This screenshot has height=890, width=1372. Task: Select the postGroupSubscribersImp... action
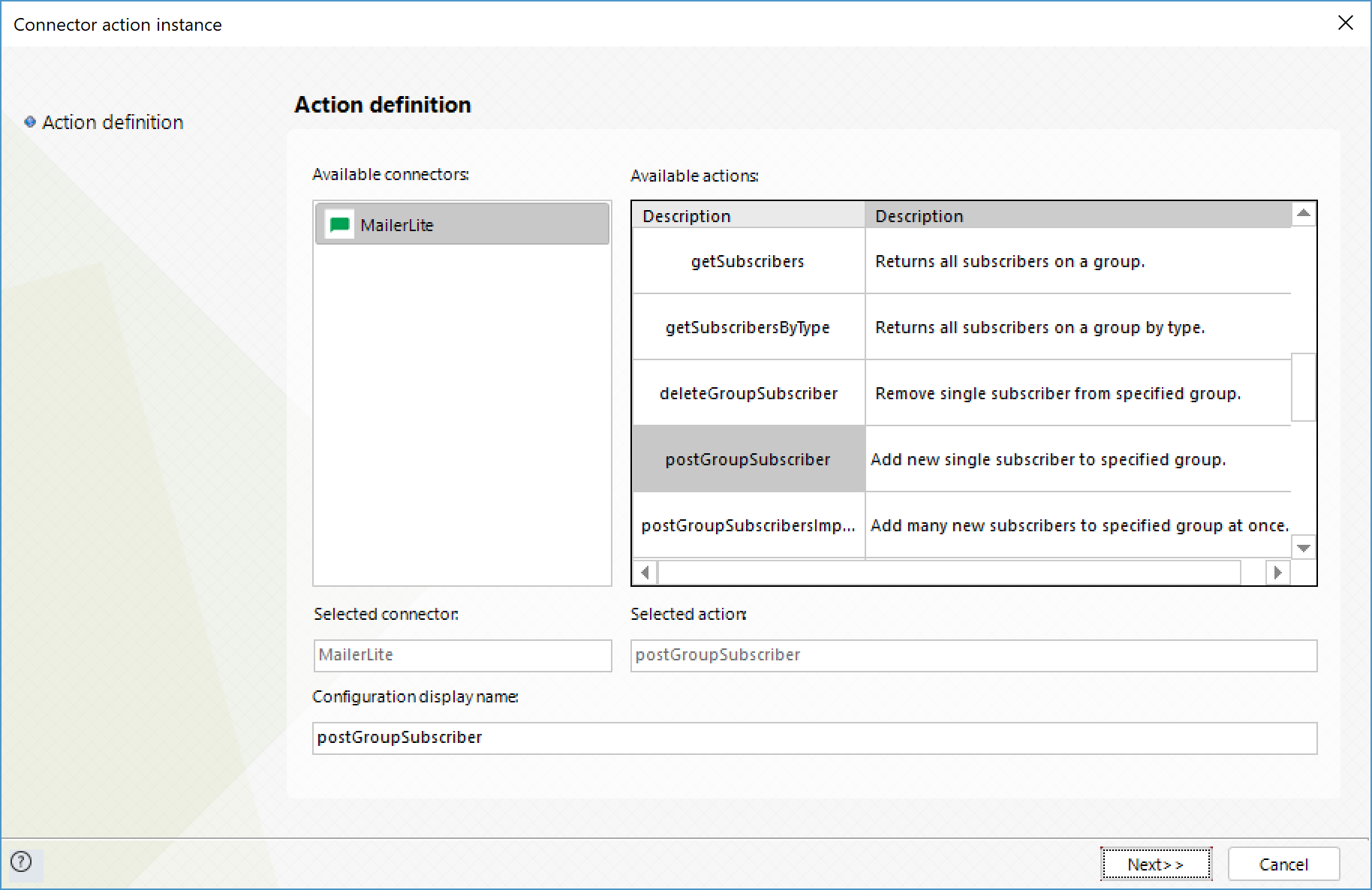pyautogui.click(x=748, y=525)
